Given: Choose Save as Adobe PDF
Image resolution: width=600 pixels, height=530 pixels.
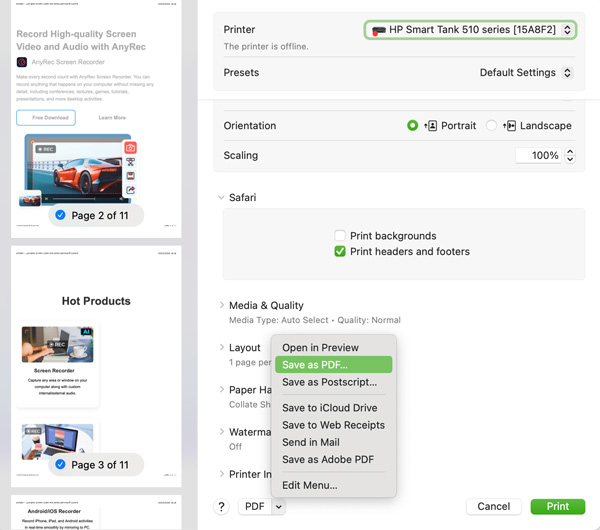Looking at the screenshot, I should (x=334, y=460).
